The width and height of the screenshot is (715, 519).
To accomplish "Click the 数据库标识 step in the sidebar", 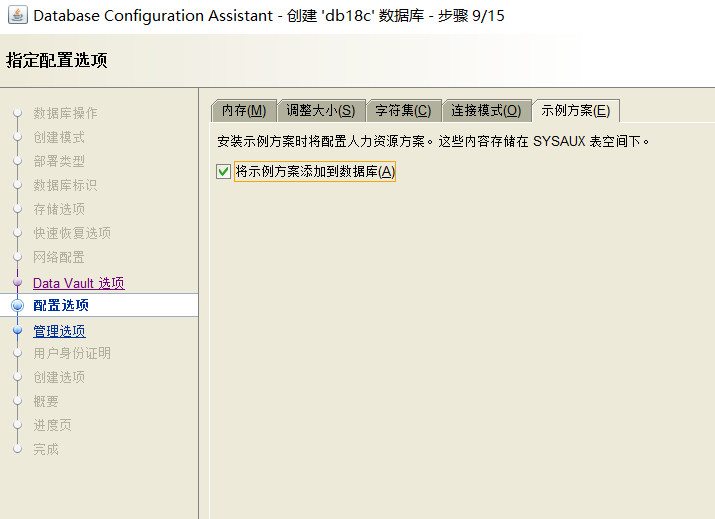I will [65, 185].
